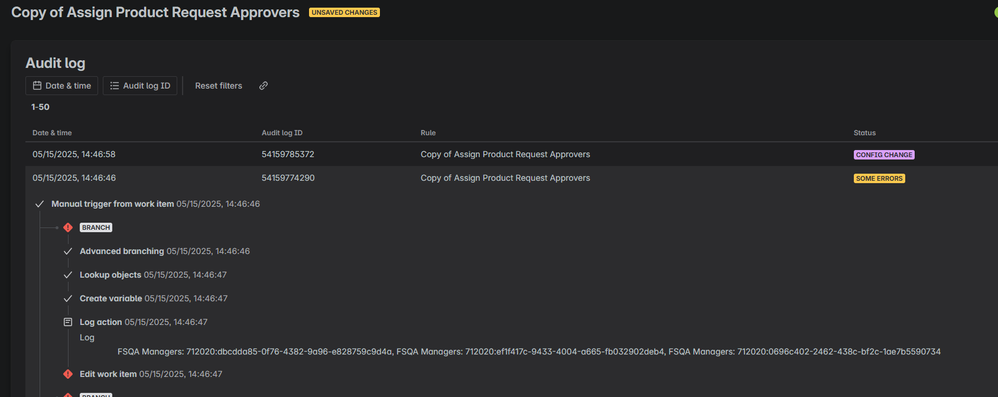The image size is (998, 397).
Task: Click the 05/15/2025, 14:46:46 row timestamp
Action: (74, 178)
